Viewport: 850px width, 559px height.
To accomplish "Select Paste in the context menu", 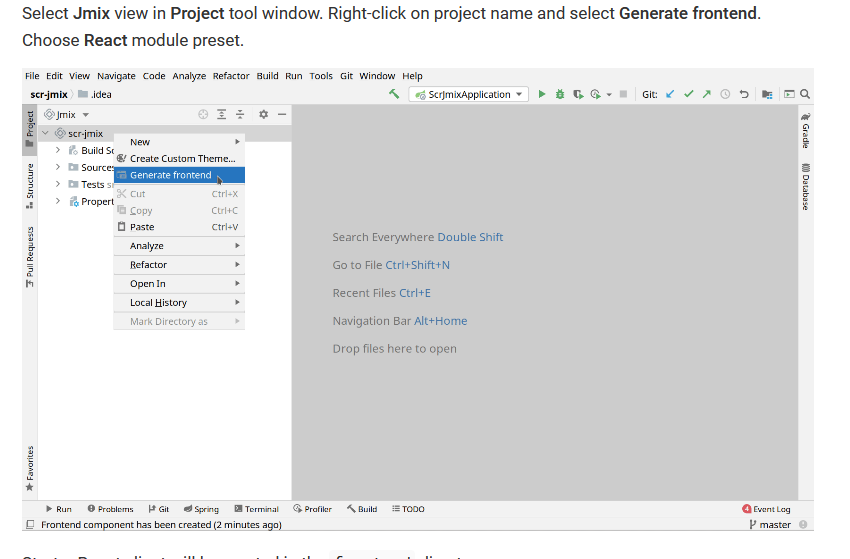I will coord(179,227).
